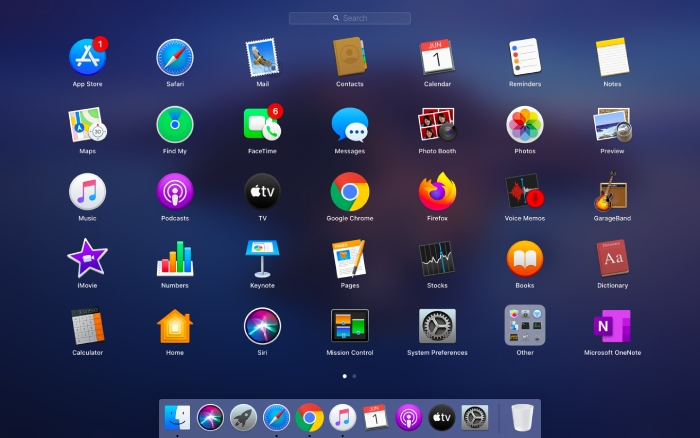This screenshot has width=700, height=438.
Task: Click the Launchpad search field
Action: click(350, 18)
